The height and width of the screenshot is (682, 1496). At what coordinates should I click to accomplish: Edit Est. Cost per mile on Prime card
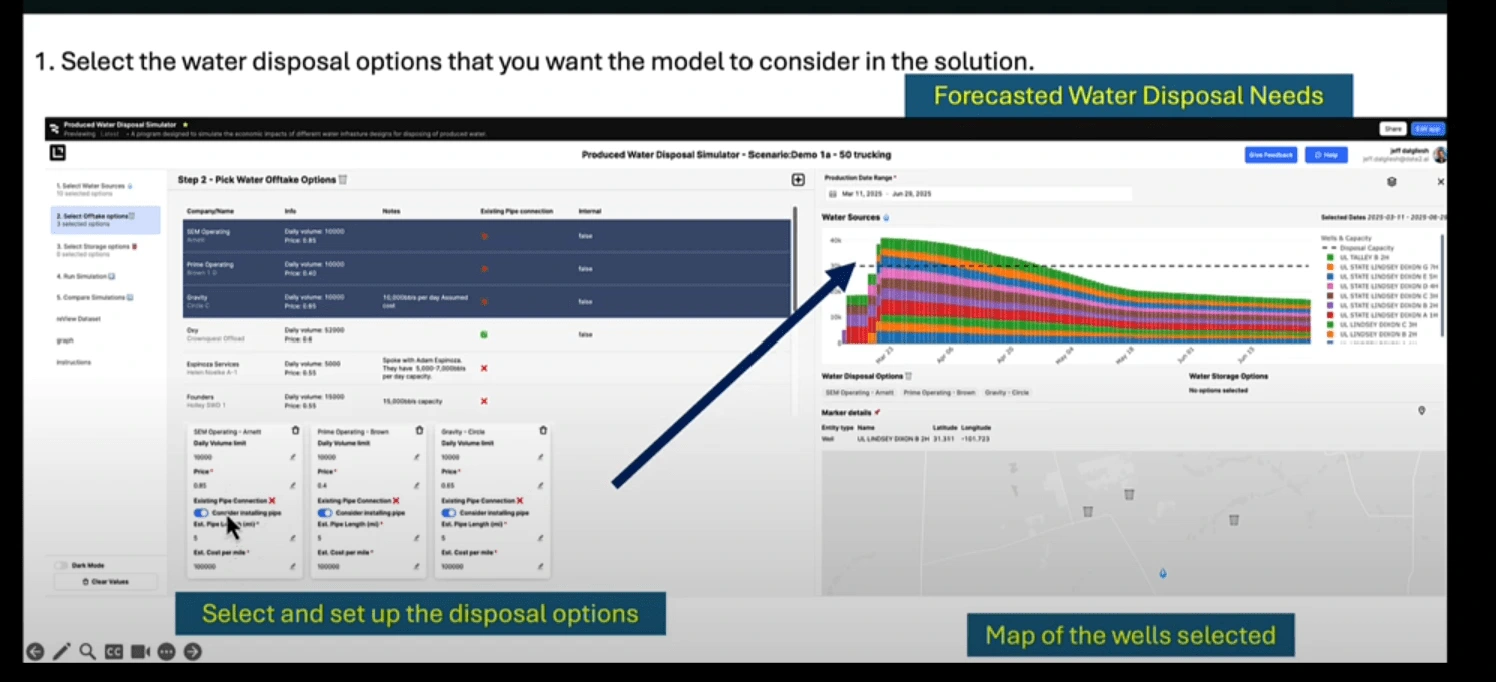pyautogui.click(x=417, y=566)
